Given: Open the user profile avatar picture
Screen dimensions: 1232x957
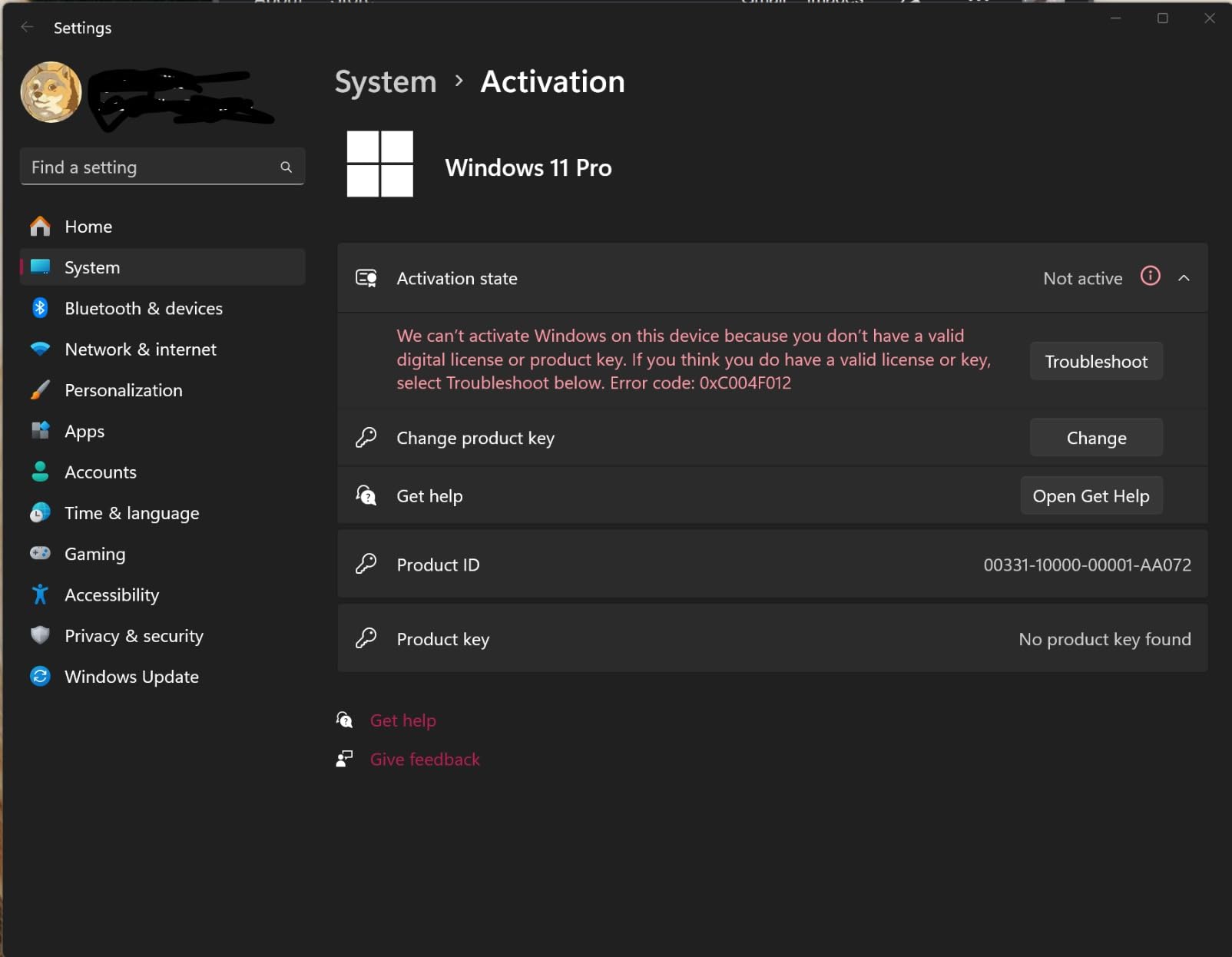Looking at the screenshot, I should coord(51,92).
